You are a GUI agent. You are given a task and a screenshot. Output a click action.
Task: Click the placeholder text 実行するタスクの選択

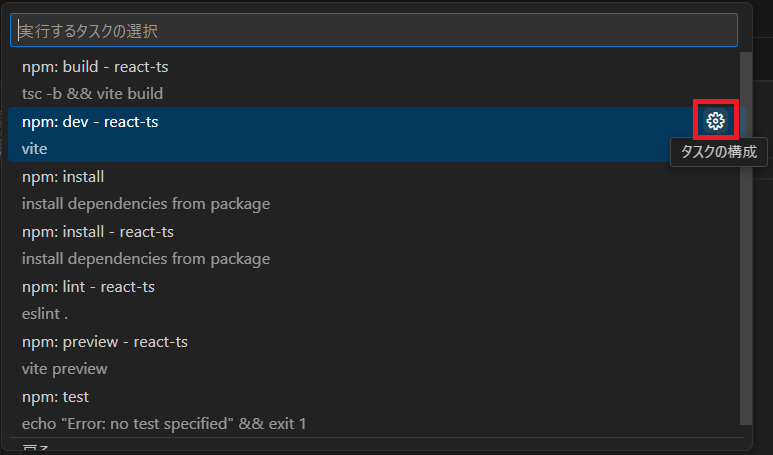[90, 31]
